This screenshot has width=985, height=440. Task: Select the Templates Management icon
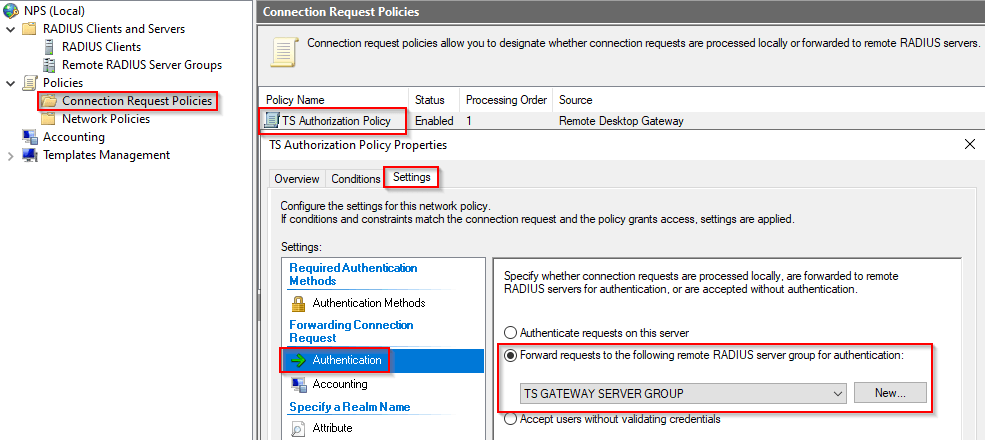coord(30,155)
